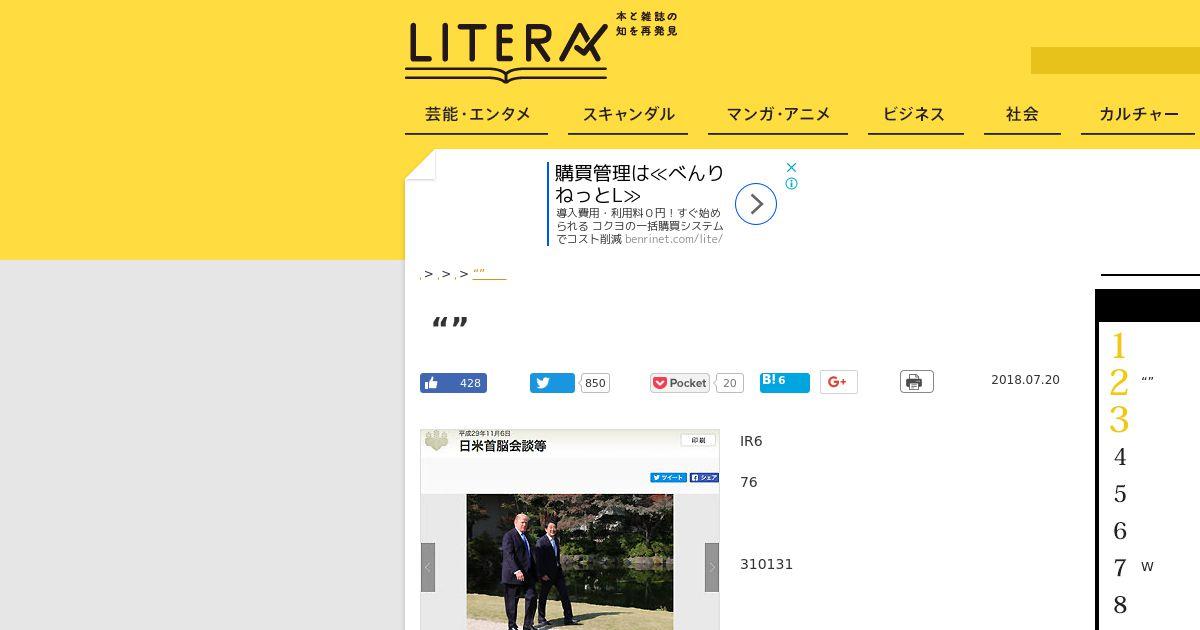
Task: Show previous photo with left arrow
Action: coord(428,567)
